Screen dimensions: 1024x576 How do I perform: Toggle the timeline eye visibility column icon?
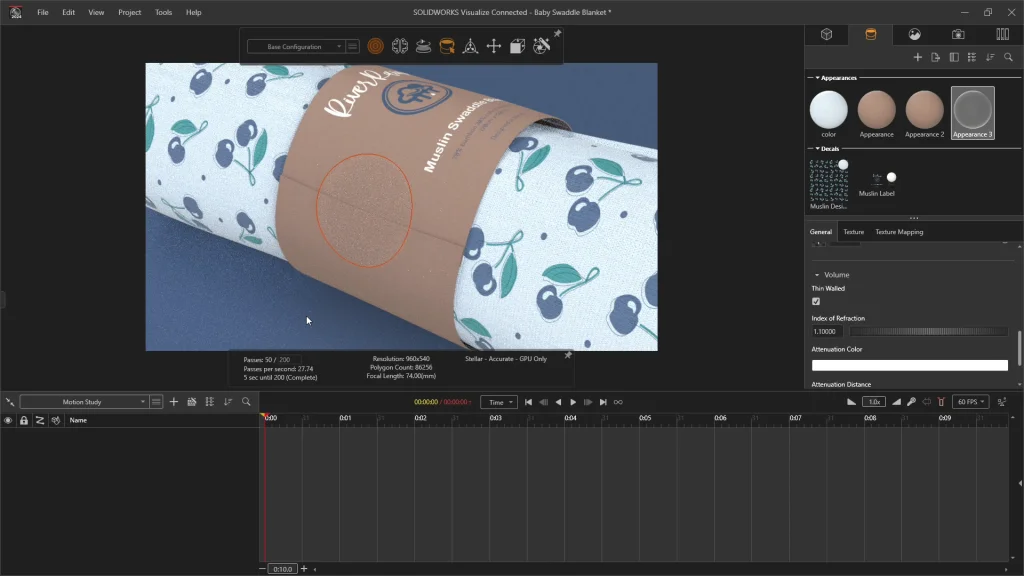click(8, 421)
